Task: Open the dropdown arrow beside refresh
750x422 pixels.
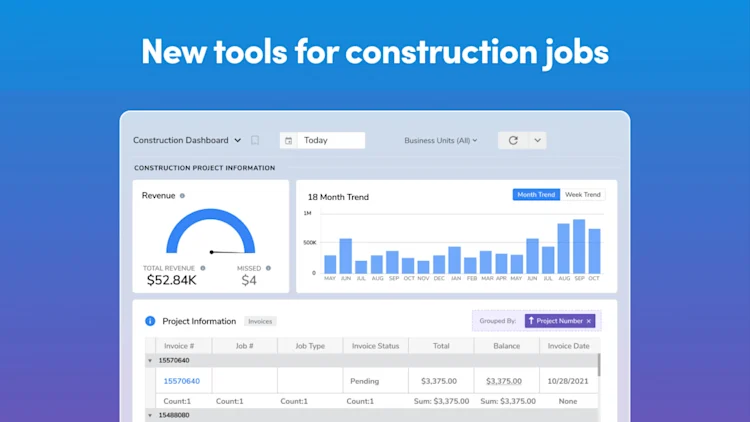Action: tap(538, 140)
